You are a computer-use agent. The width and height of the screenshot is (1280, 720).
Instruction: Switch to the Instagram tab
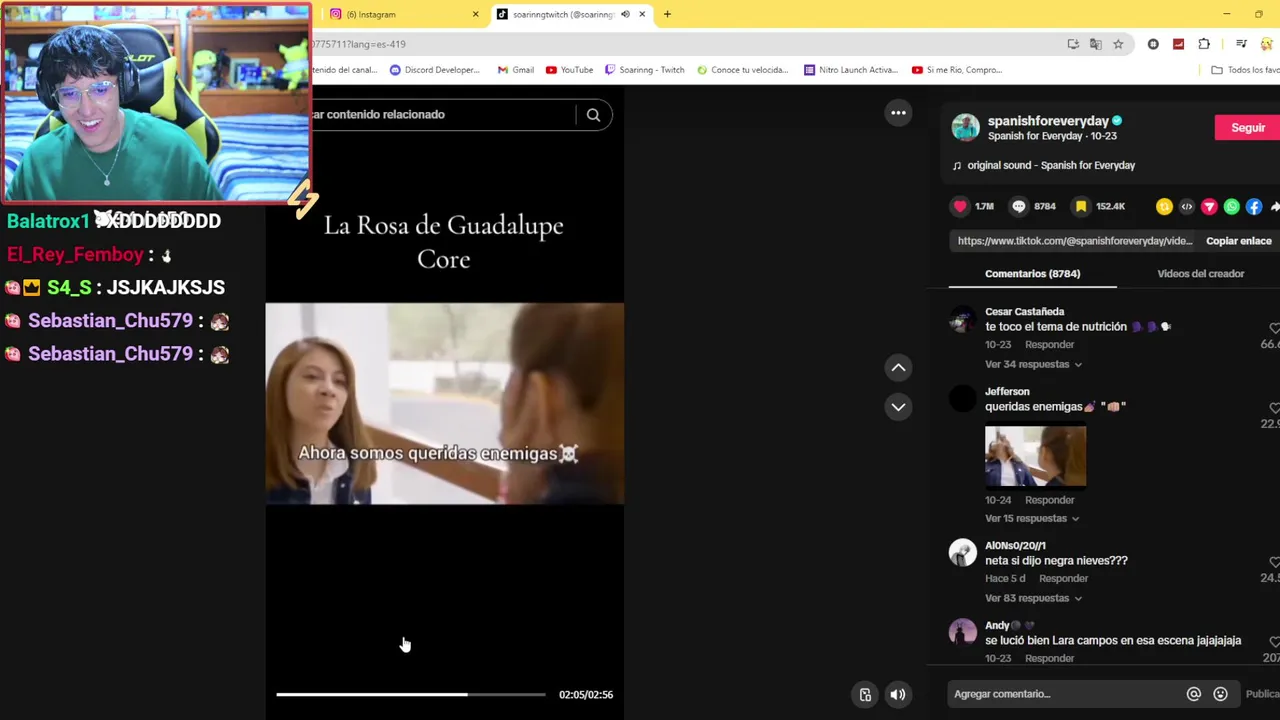[x=402, y=14]
